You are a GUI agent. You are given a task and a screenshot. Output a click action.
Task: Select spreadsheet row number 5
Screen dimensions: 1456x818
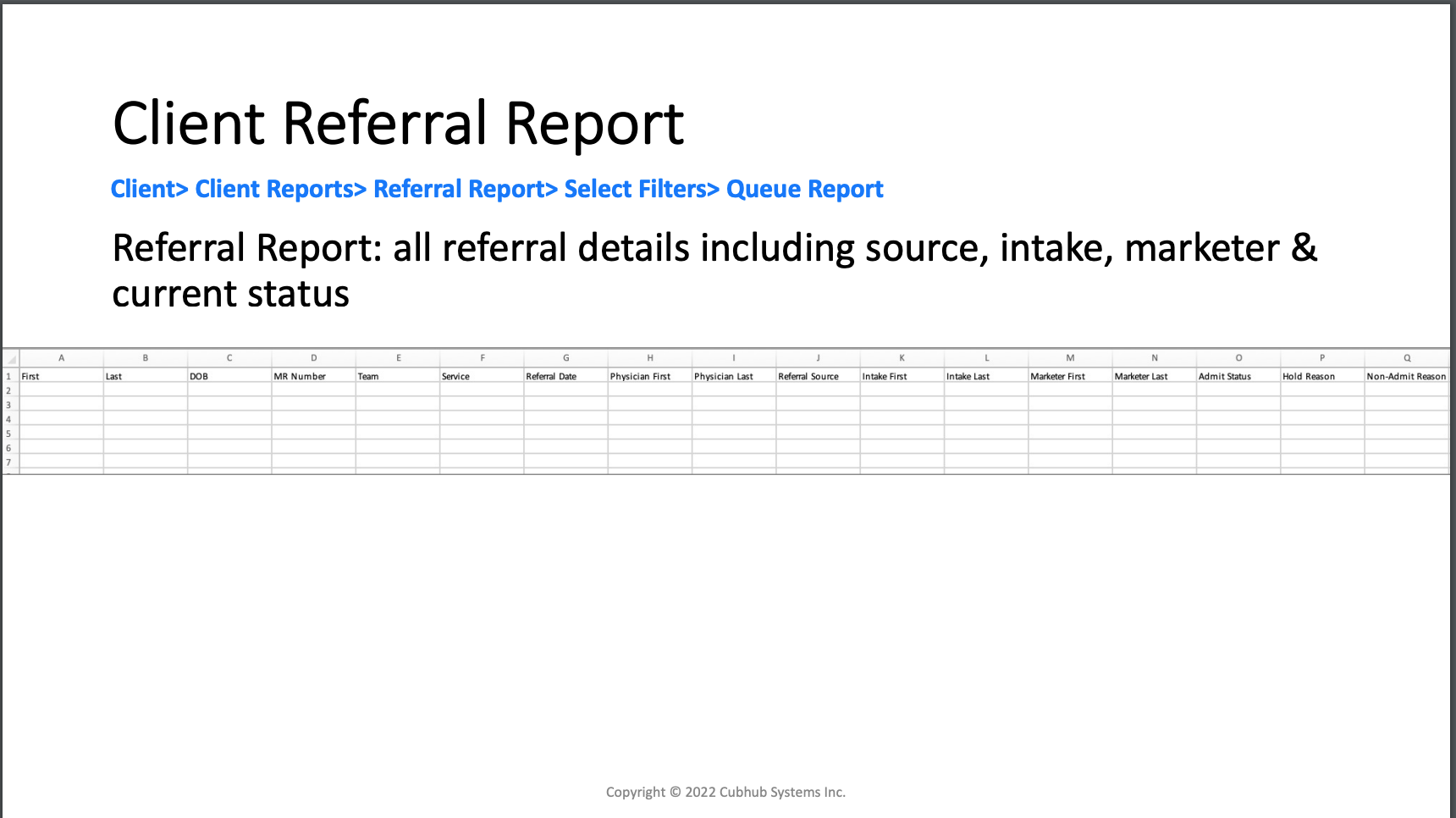coord(10,434)
